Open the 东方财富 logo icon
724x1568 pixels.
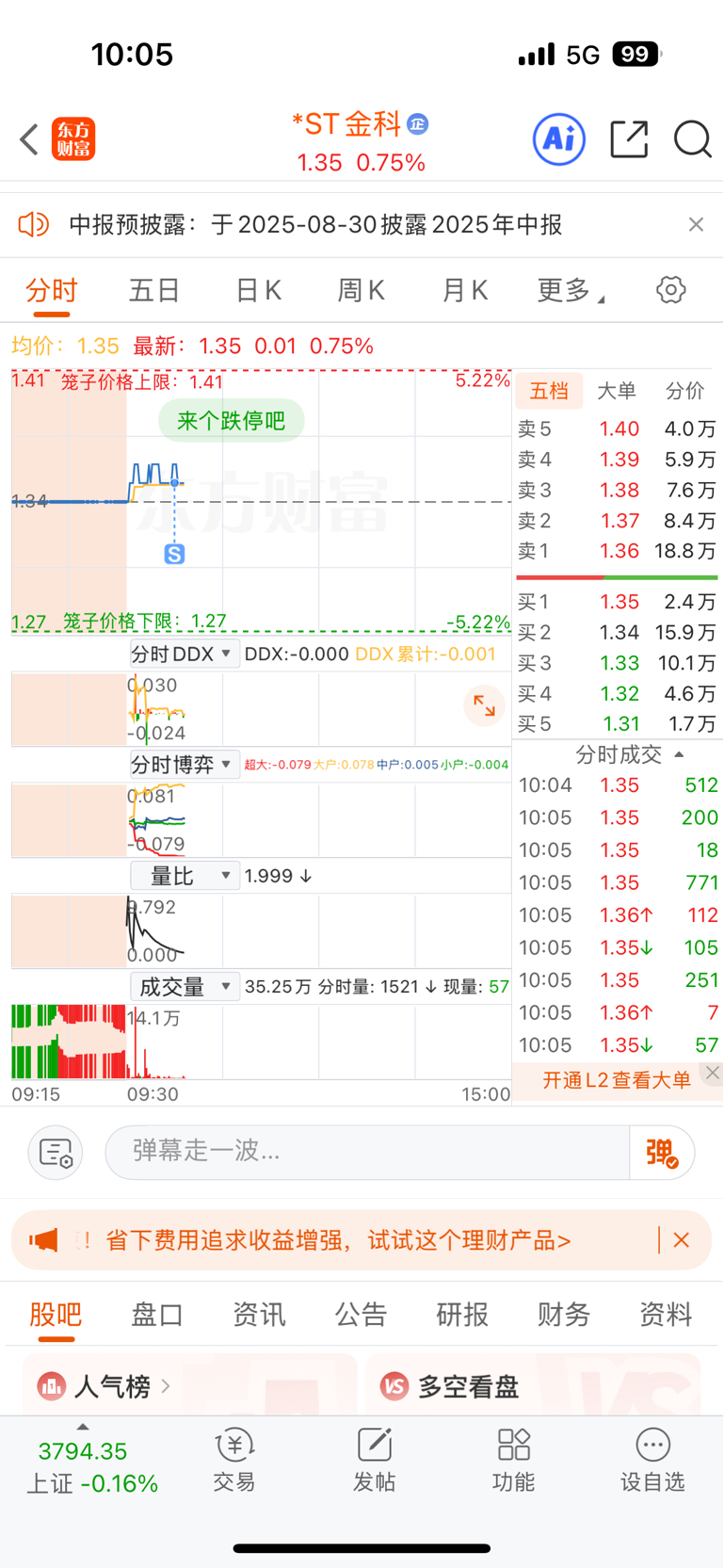click(x=73, y=139)
